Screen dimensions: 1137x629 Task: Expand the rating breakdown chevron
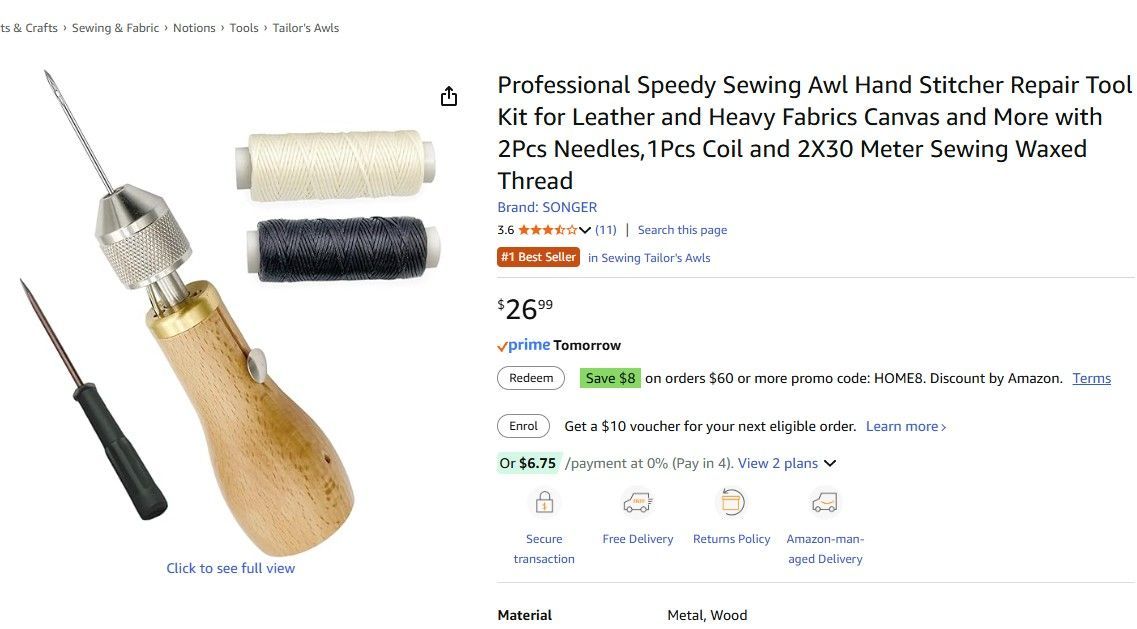point(585,230)
